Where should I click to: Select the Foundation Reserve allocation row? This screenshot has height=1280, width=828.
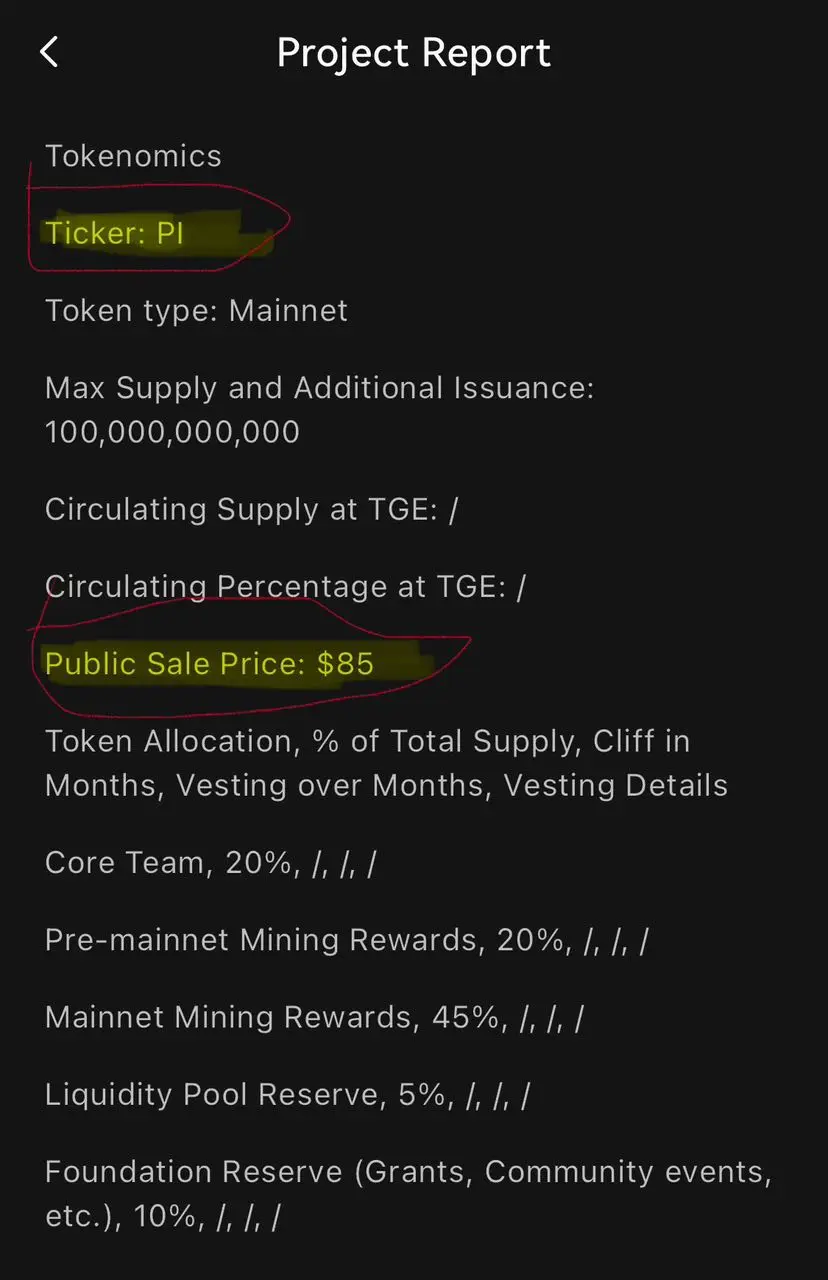tap(408, 1172)
